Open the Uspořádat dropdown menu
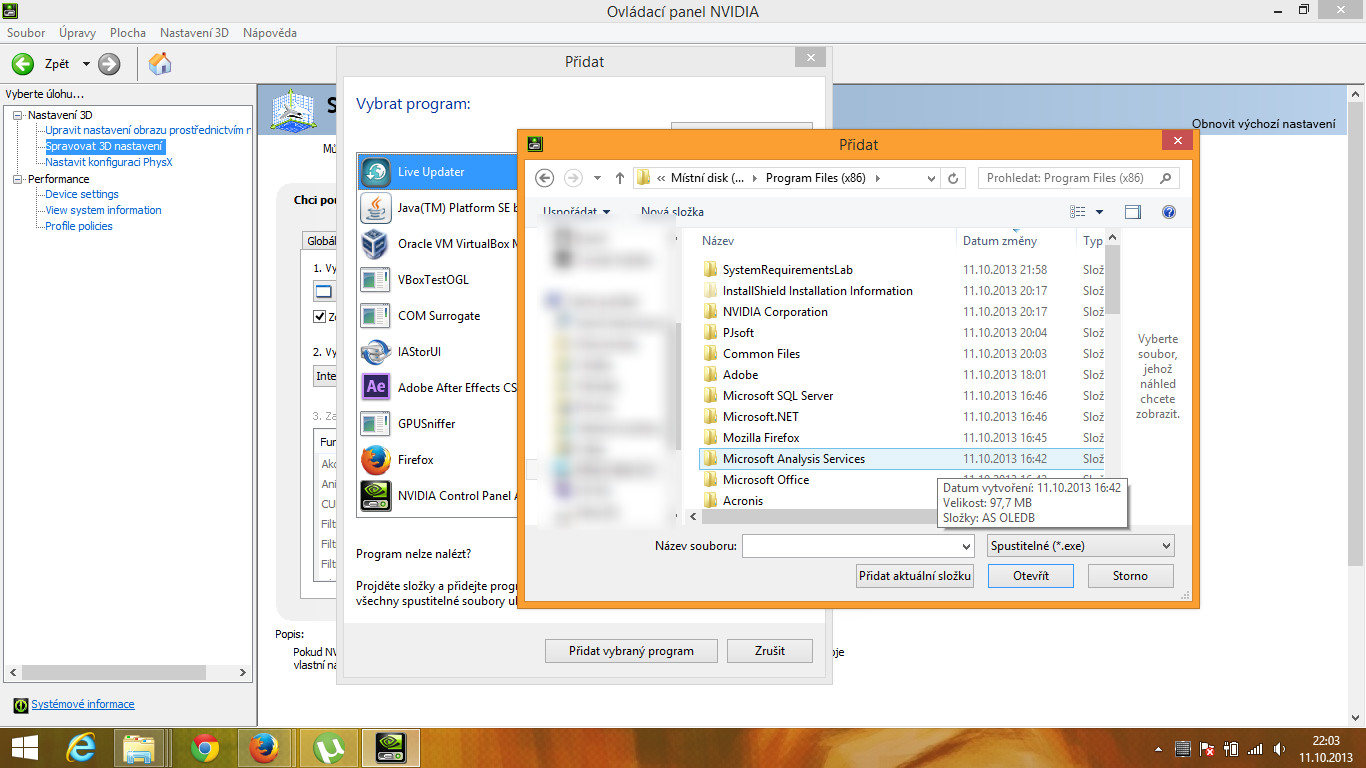The width and height of the screenshot is (1366, 768). click(x=577, y=212)
